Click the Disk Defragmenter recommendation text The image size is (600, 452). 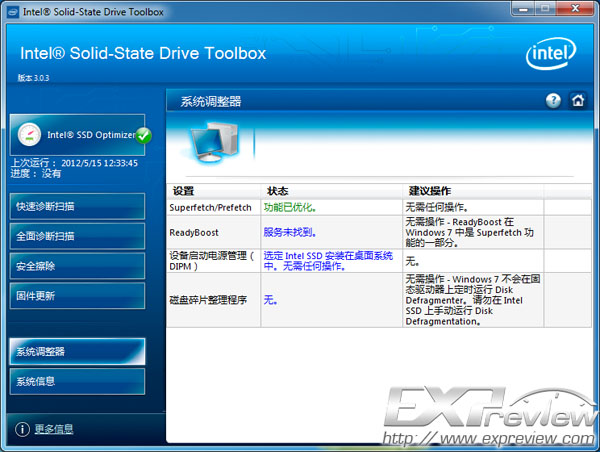[473, 300]
